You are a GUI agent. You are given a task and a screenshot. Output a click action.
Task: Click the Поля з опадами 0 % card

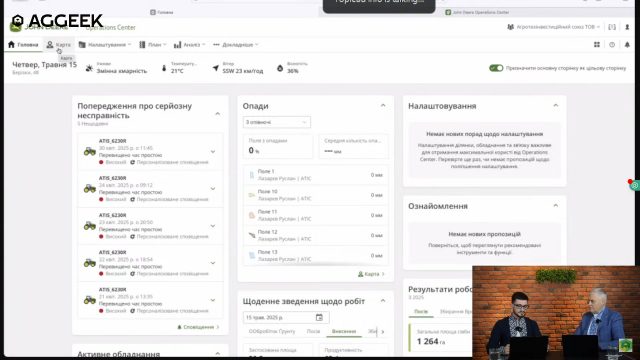(x=278, y=146)
